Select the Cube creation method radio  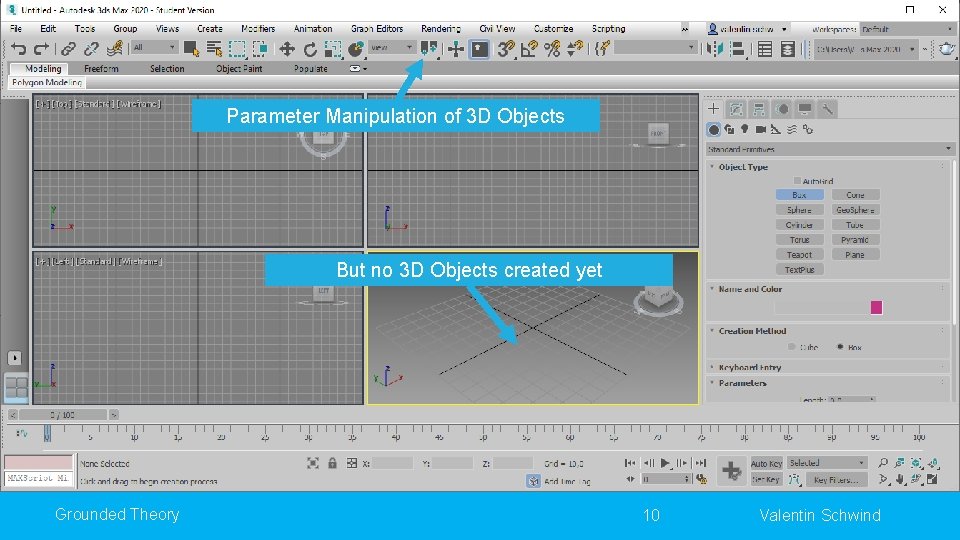point(792,347)
